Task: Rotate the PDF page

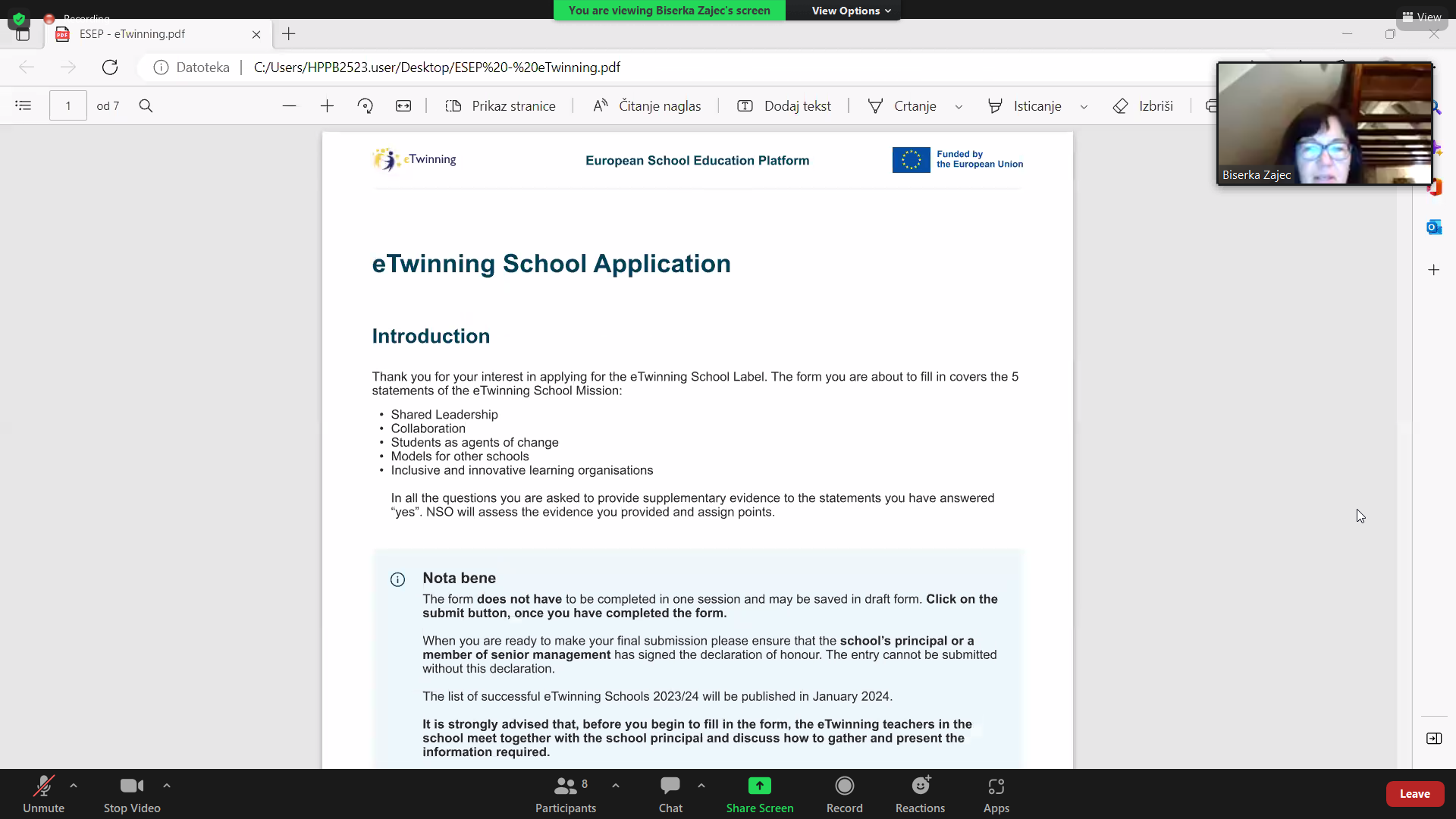Action: 365,106
